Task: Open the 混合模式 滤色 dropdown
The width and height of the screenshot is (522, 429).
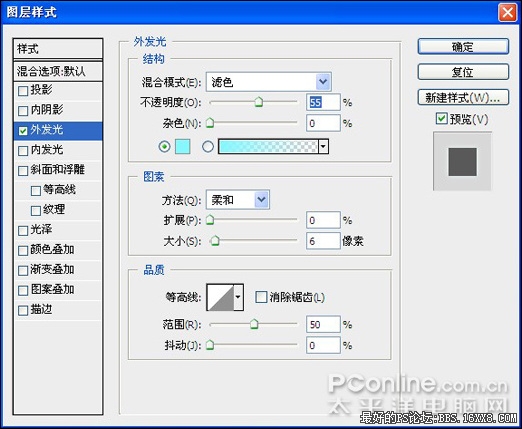Action: [269, 82]
